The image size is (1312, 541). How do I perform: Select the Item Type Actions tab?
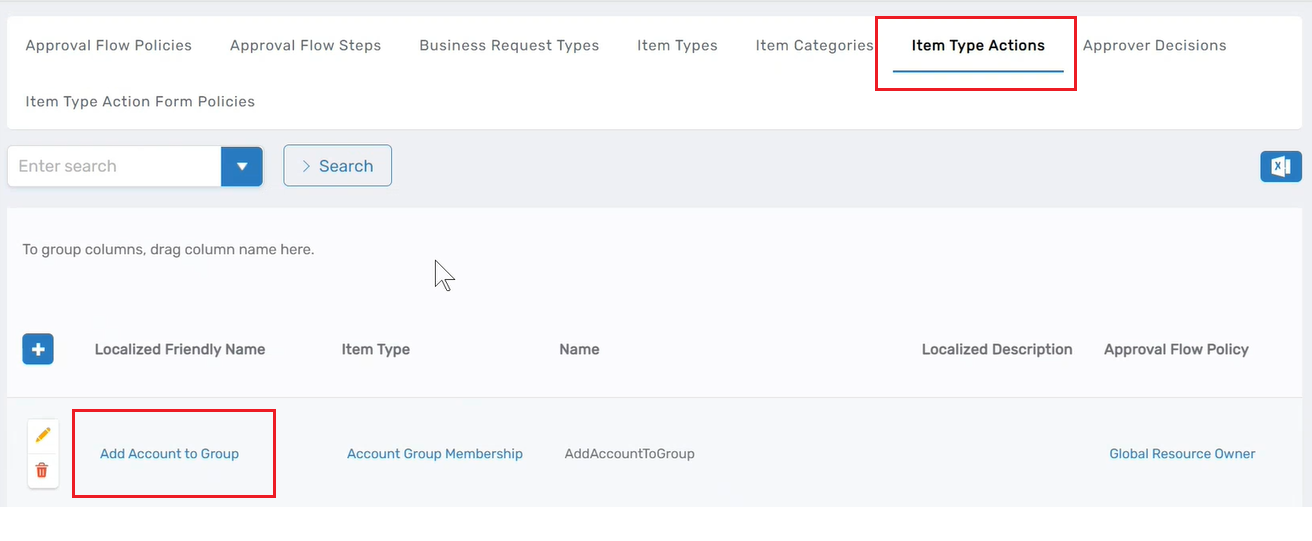978,45
